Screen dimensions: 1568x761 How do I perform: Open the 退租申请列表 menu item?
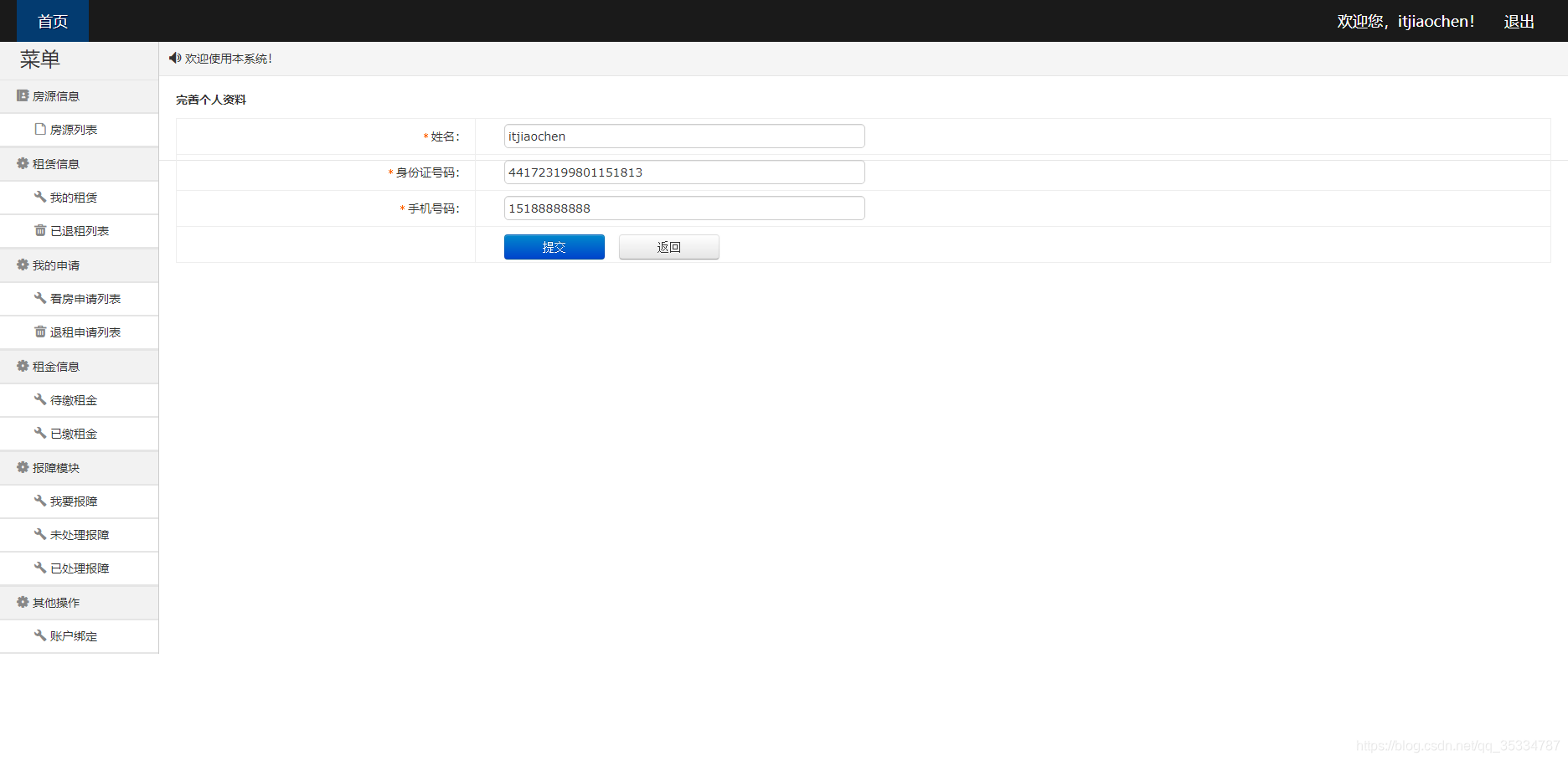point(79,332)
